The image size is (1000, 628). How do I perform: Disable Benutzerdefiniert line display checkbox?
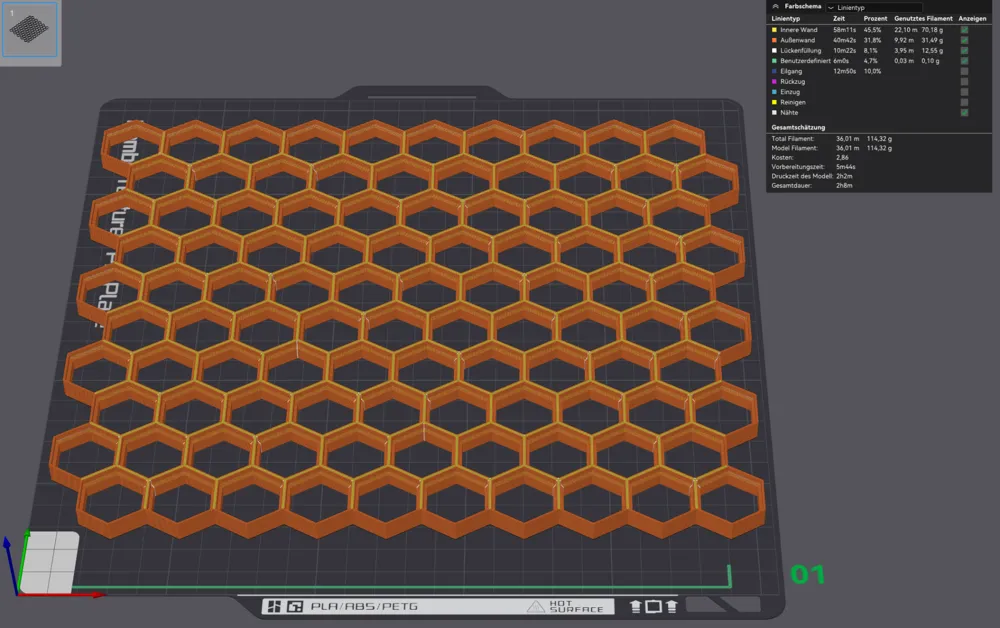[x=964, y=61]
